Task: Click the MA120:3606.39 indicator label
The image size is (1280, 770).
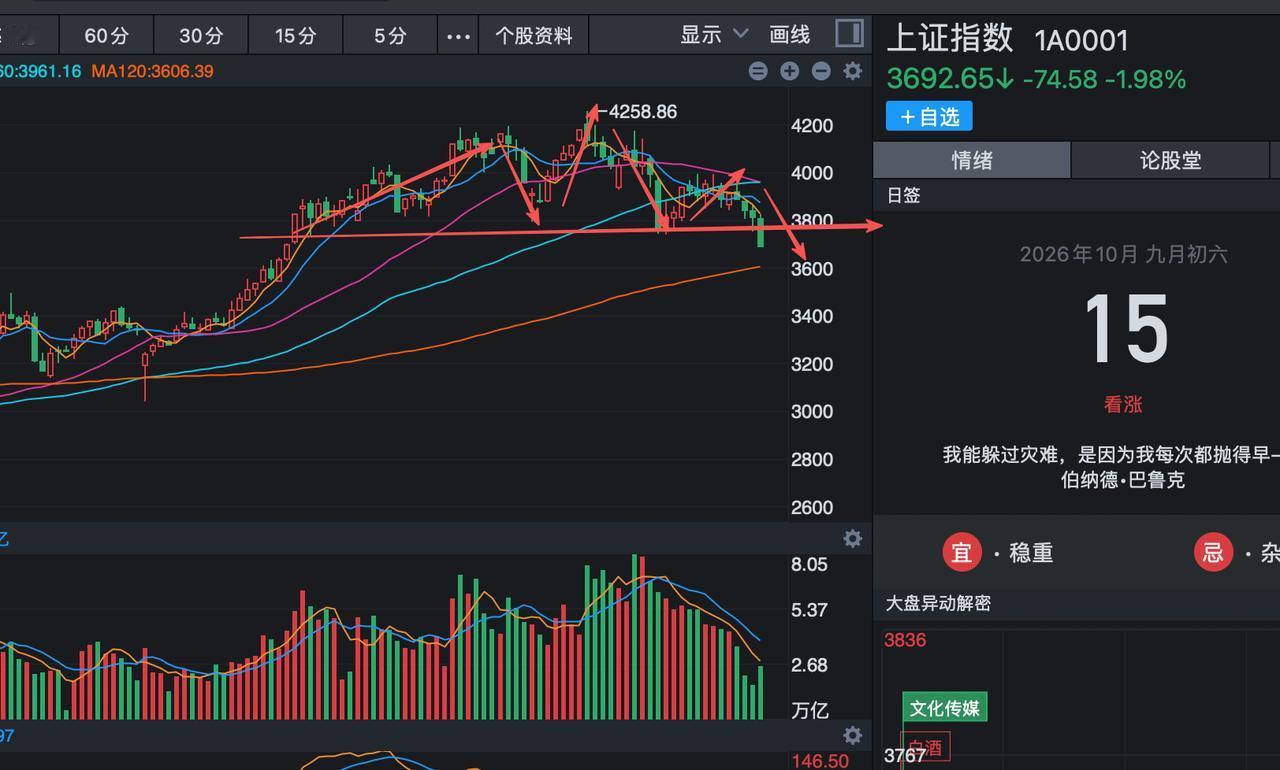Action: click(x=152, y=71)
